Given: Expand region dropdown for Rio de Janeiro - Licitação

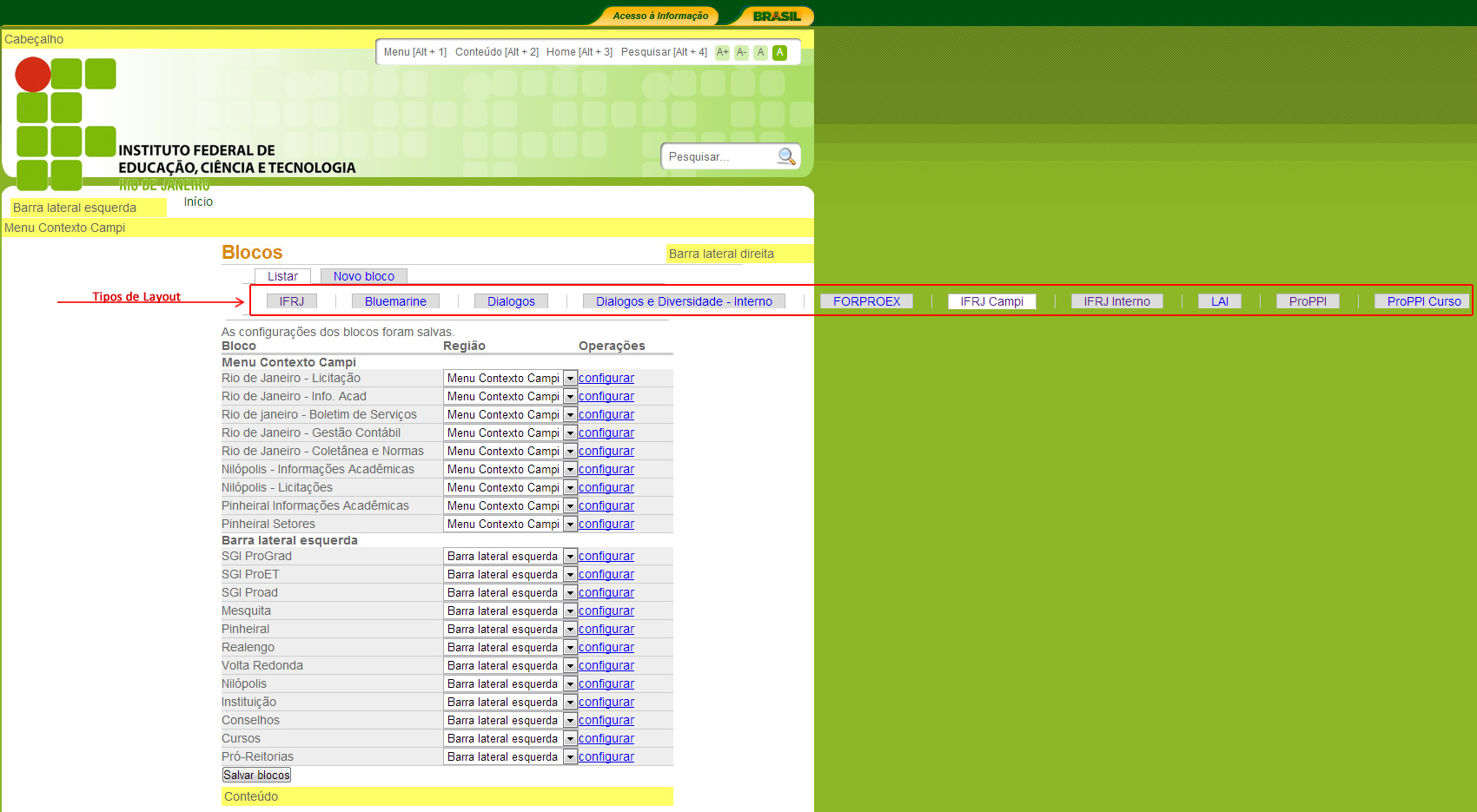Looking at the screenshot, I should point(570,379).
